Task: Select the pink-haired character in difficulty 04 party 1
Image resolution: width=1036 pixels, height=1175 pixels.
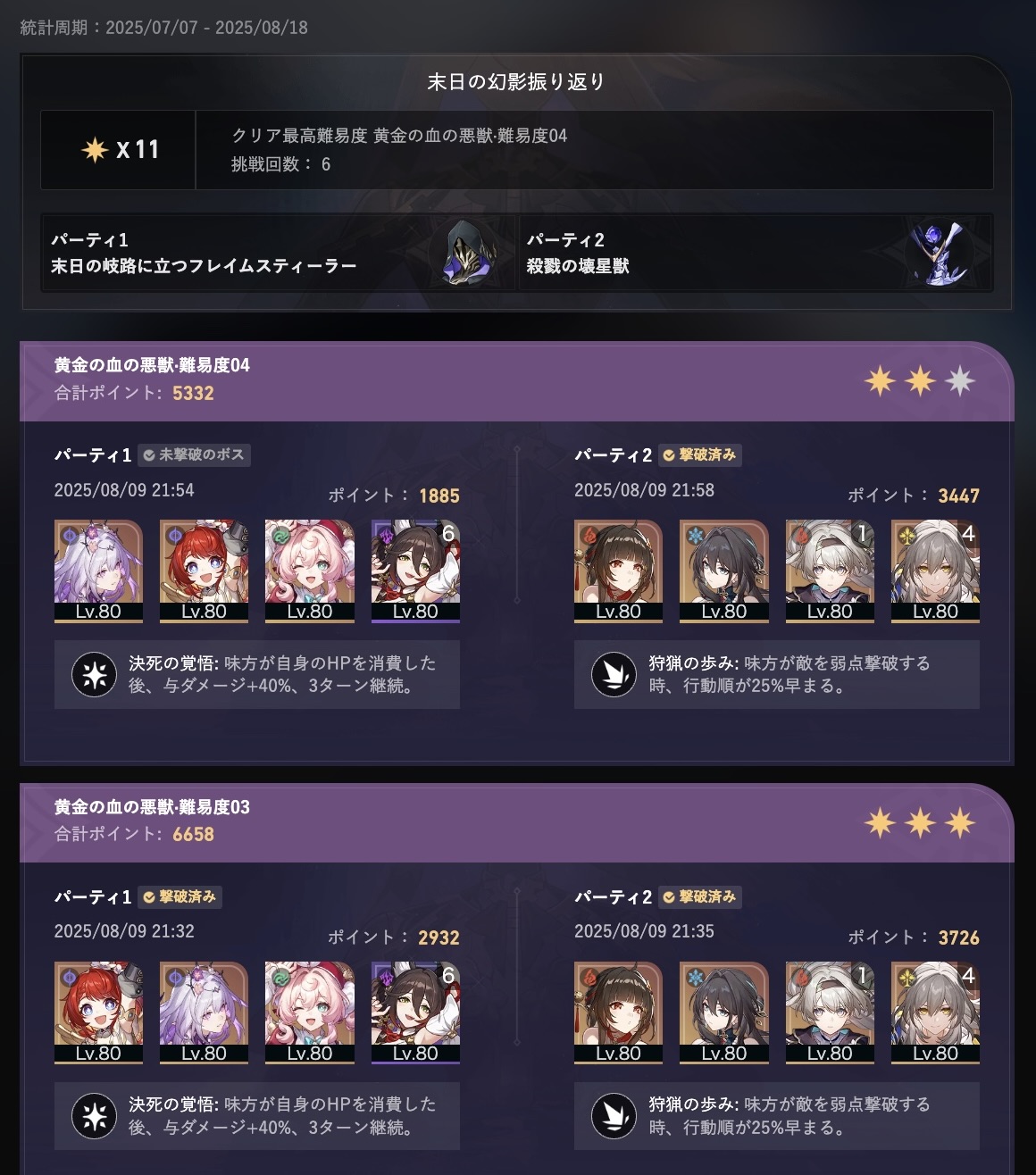Action: [x=310, y=571]
